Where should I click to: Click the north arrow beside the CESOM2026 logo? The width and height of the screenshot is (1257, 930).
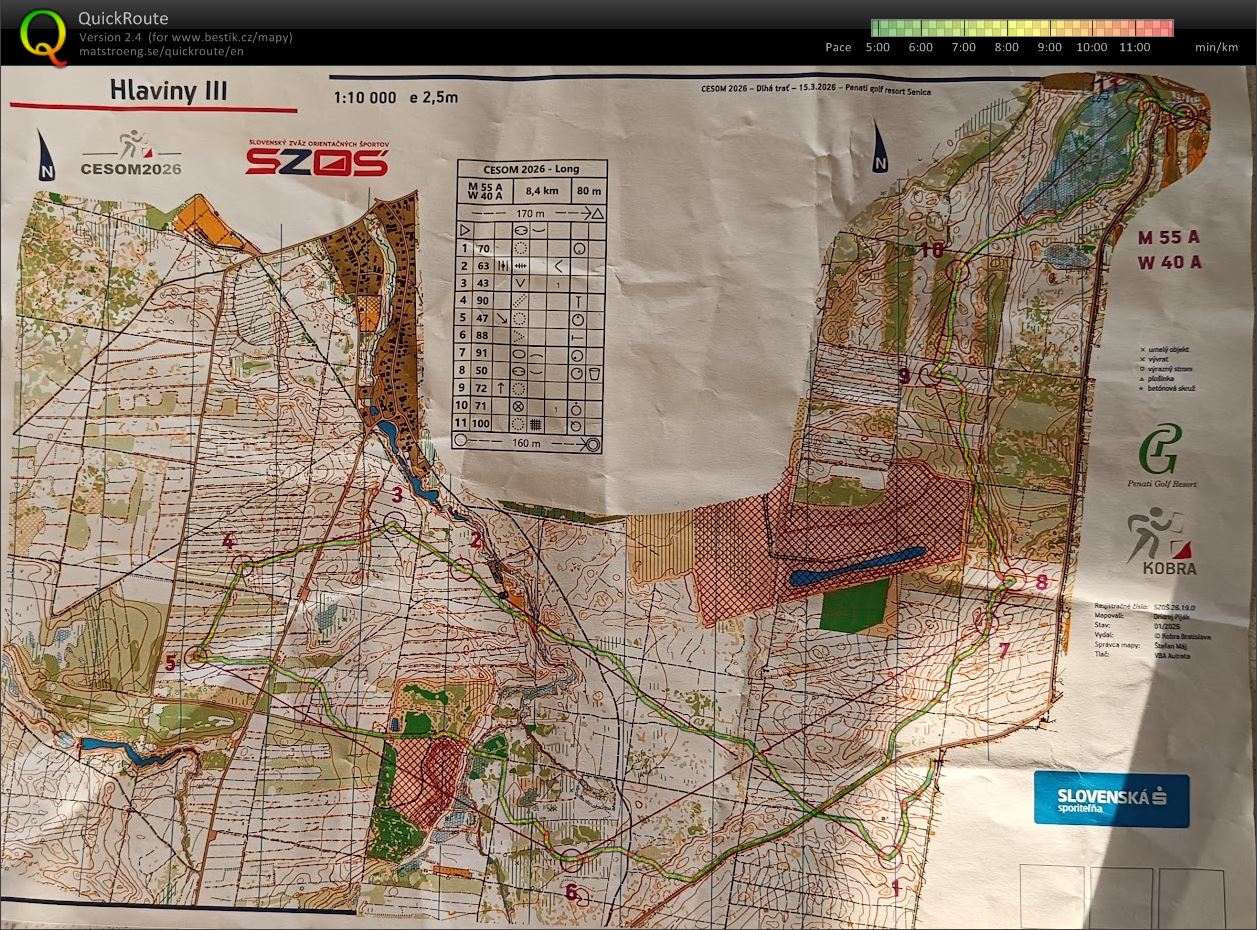tap(46, 154)
